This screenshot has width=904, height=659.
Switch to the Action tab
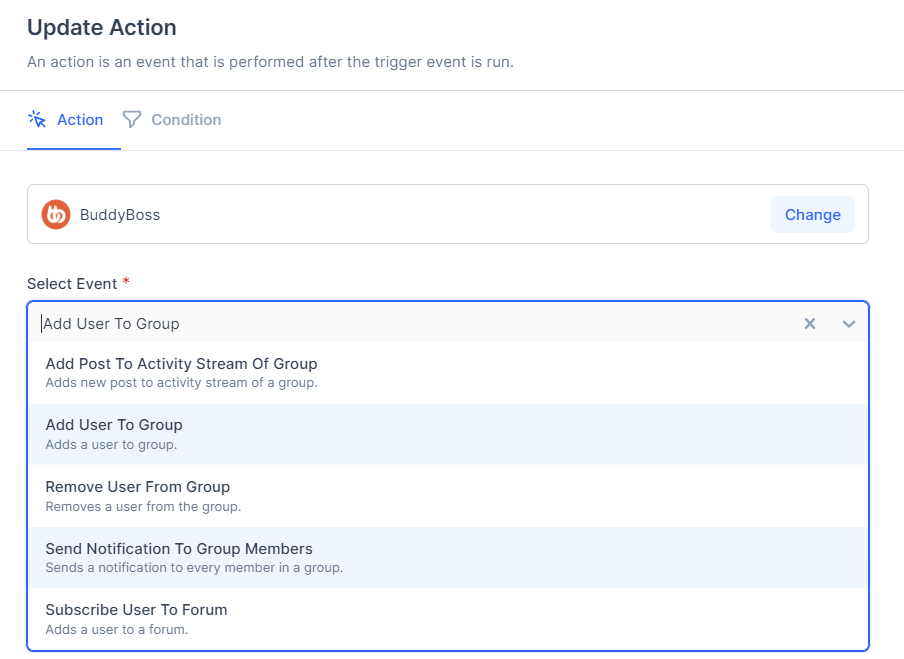pyautogui.click(x=79, y=120)
